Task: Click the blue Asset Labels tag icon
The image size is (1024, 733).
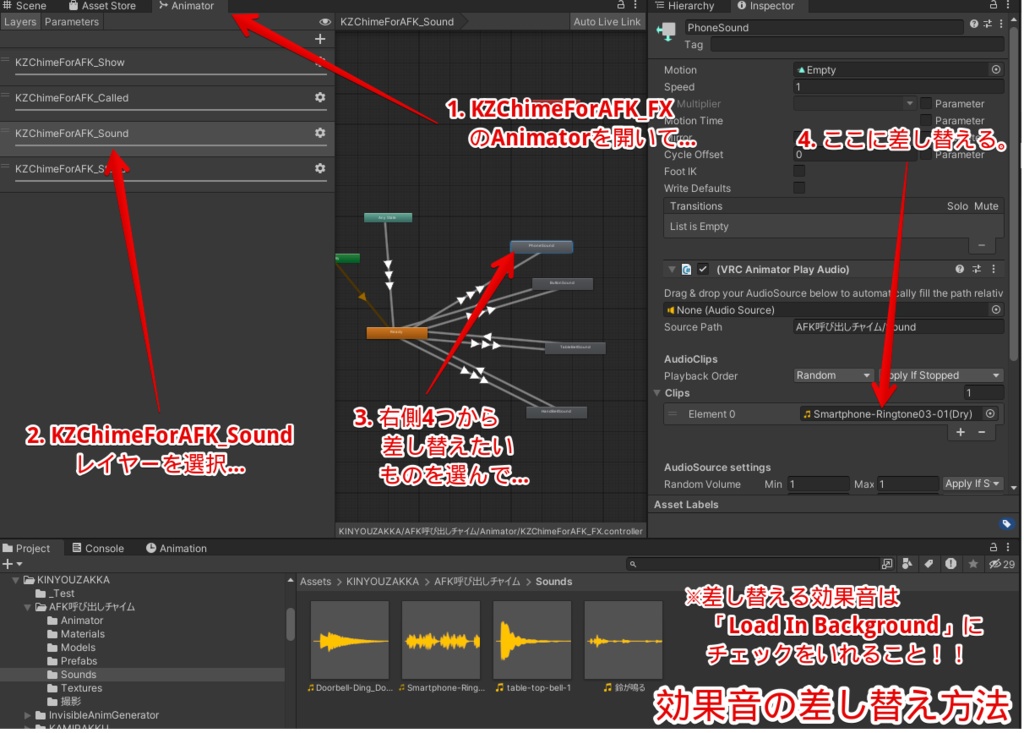Action: (x=1006, y=523)
